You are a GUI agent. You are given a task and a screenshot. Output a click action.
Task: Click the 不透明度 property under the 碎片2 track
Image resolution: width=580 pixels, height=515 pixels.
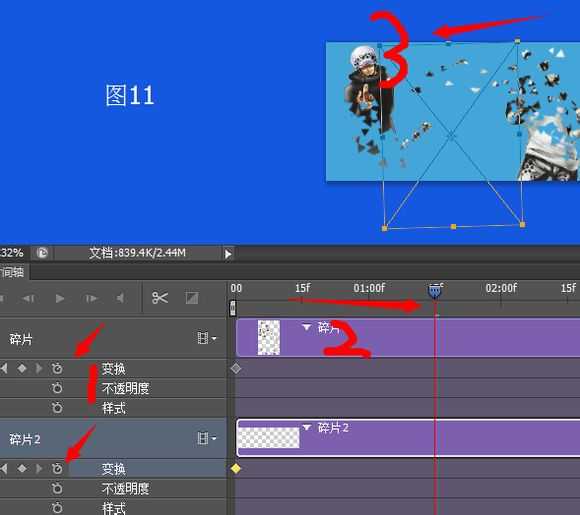coord(125,489)
